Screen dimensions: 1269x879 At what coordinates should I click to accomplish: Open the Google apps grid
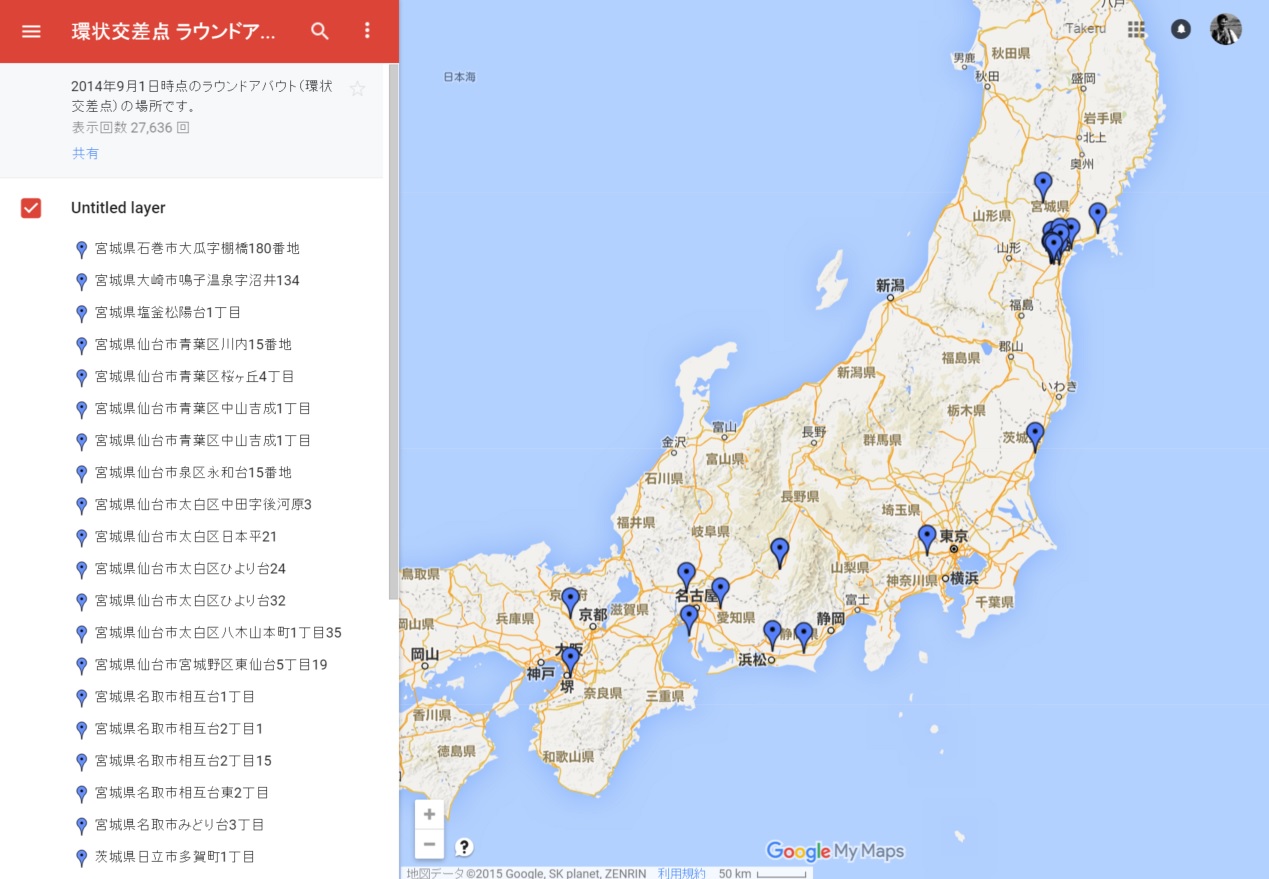click(1136, 29)
